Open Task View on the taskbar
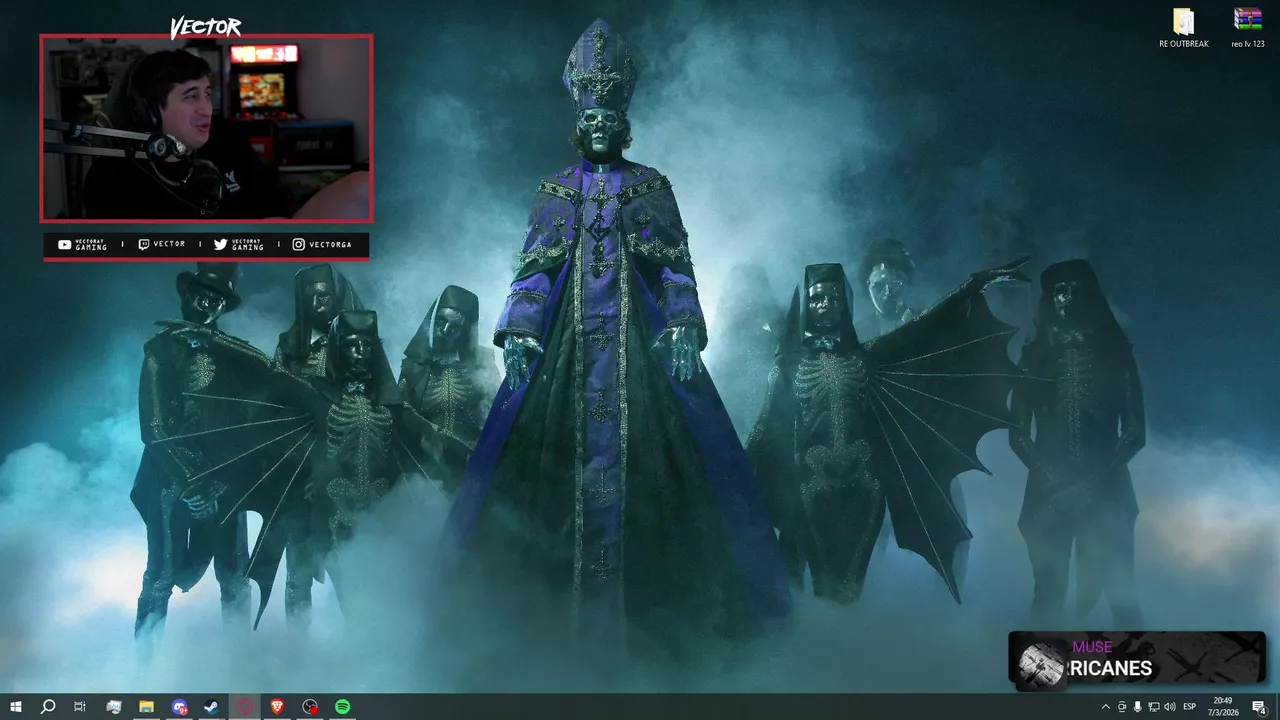This screenshot has height=720, width=1280. (x=80, y=707)
